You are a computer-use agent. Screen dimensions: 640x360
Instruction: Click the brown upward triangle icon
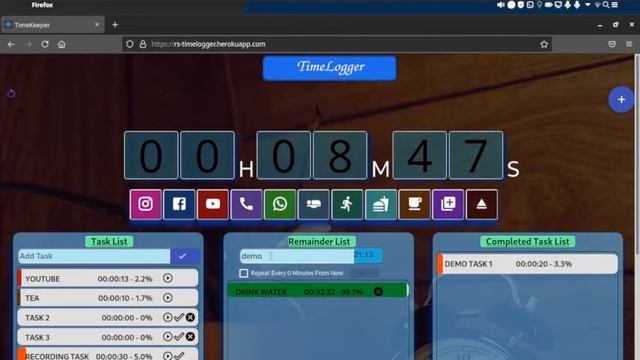pyautogui.click(x=482, y=204)
